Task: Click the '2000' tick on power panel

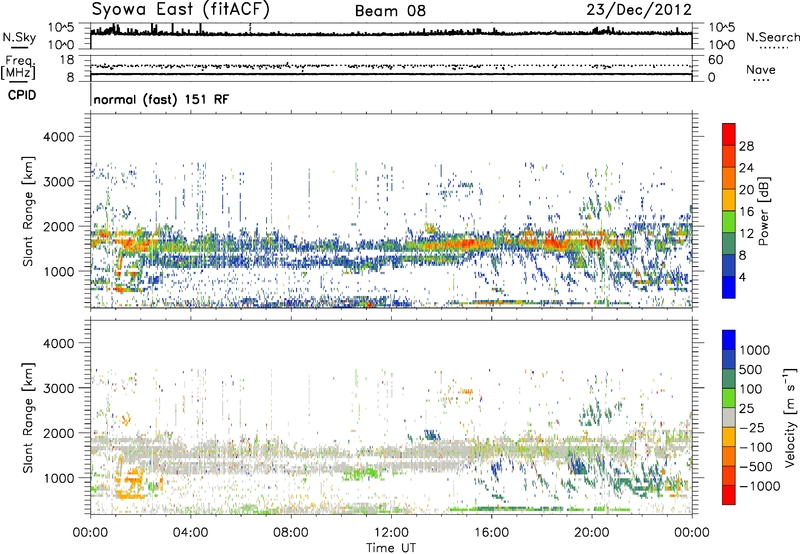Action: click(58, 226)
